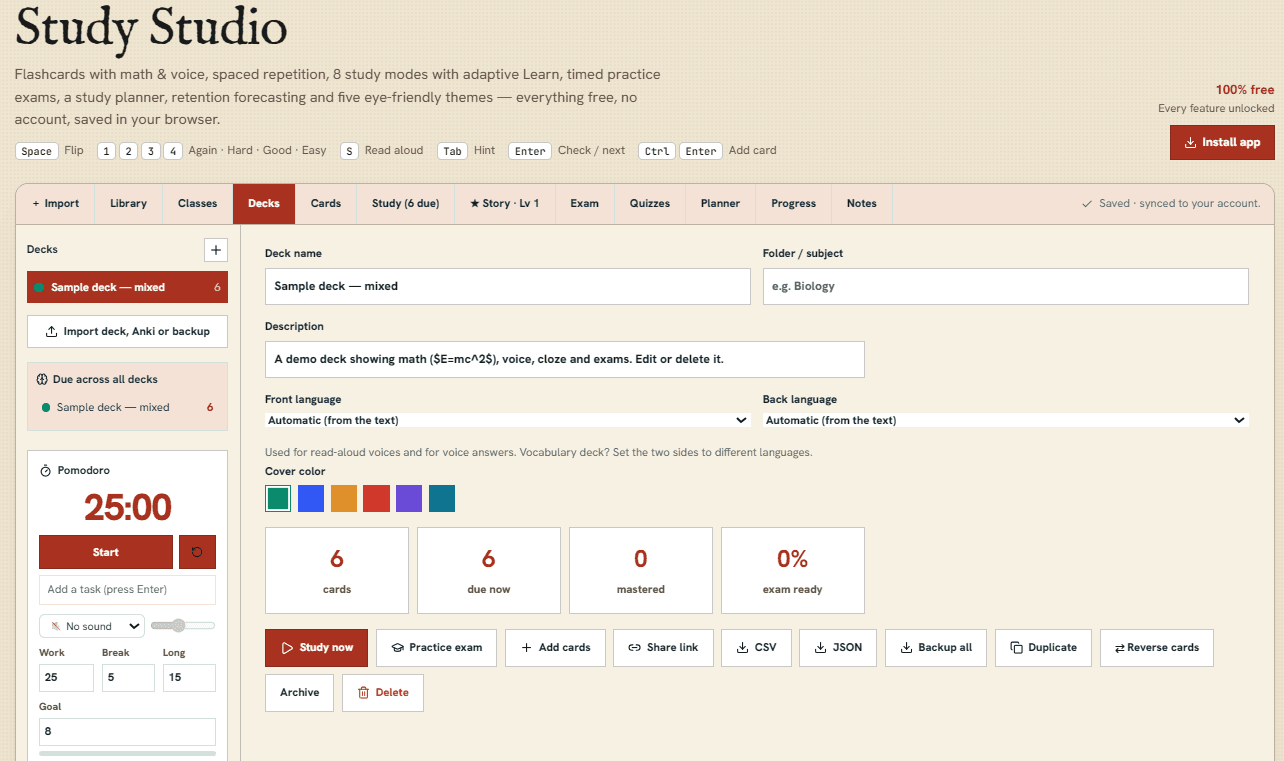The image size is (1284, 761).
Task: Expand the No sound dropdown
Action: point(92,626)
